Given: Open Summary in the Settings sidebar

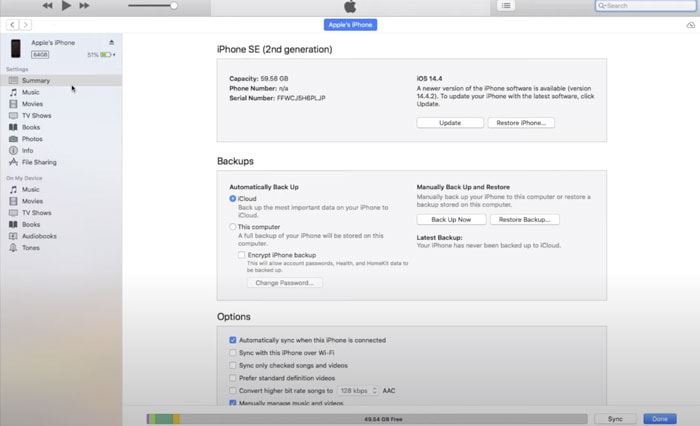Looking at the screenshot, I should coord(61,80).
